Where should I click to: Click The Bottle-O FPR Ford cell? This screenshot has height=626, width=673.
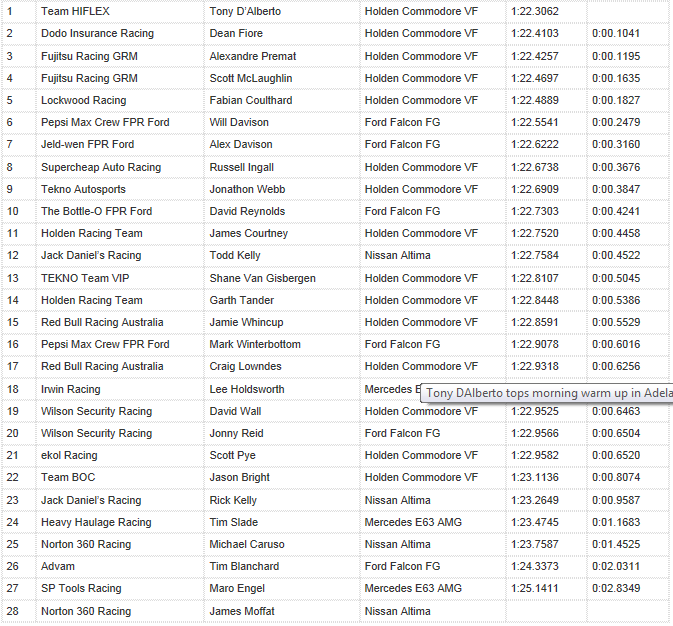tap(97, 211)
